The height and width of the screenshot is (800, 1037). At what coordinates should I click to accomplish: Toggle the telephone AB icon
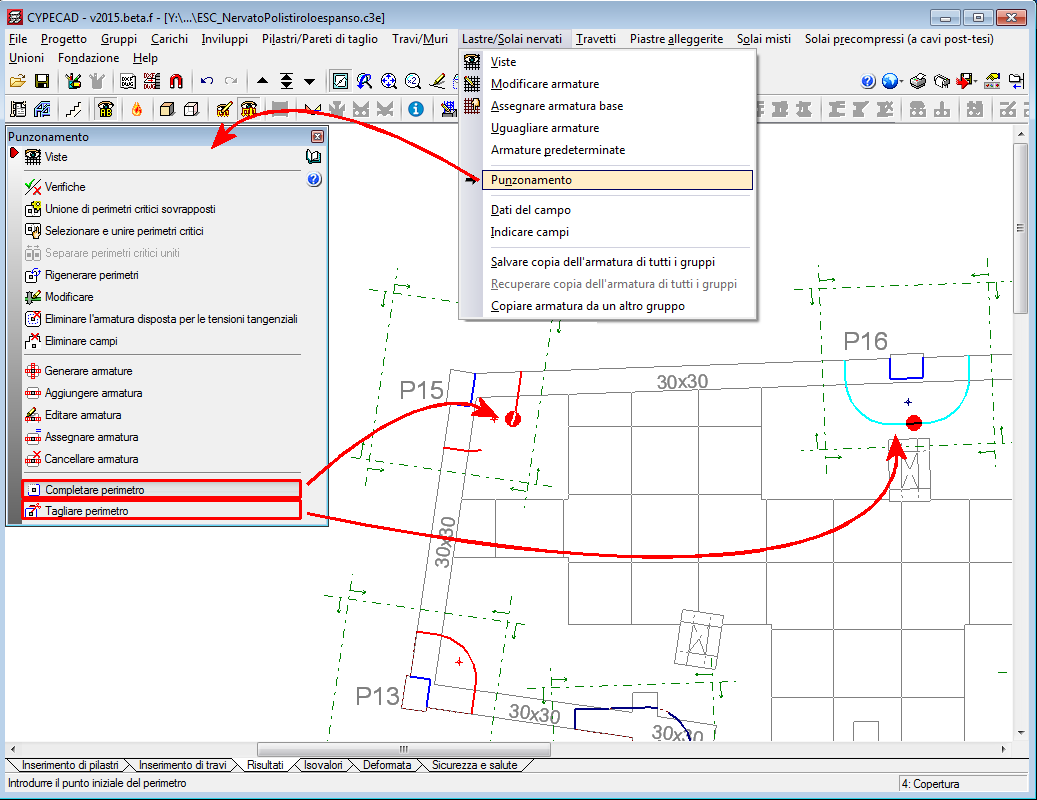(x=105, y=109)
